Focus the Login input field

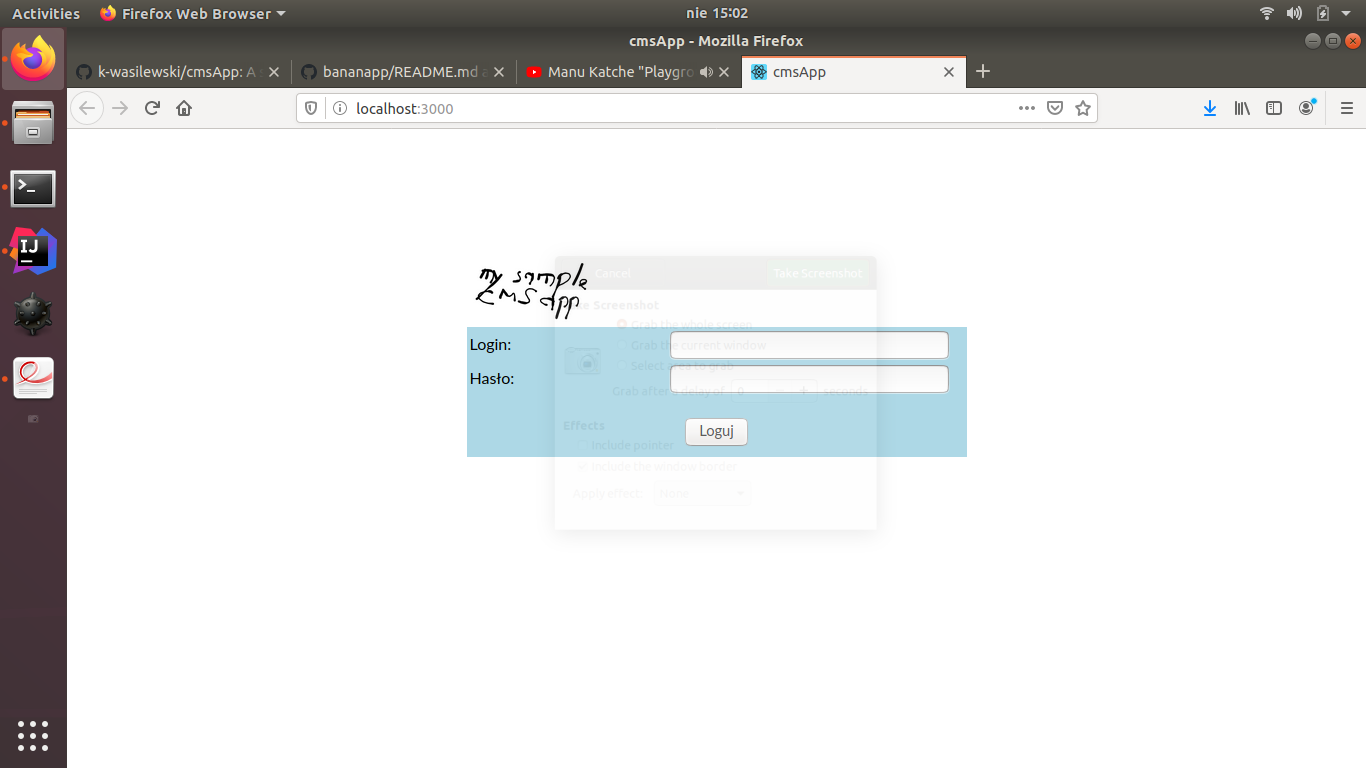point(809,345)
